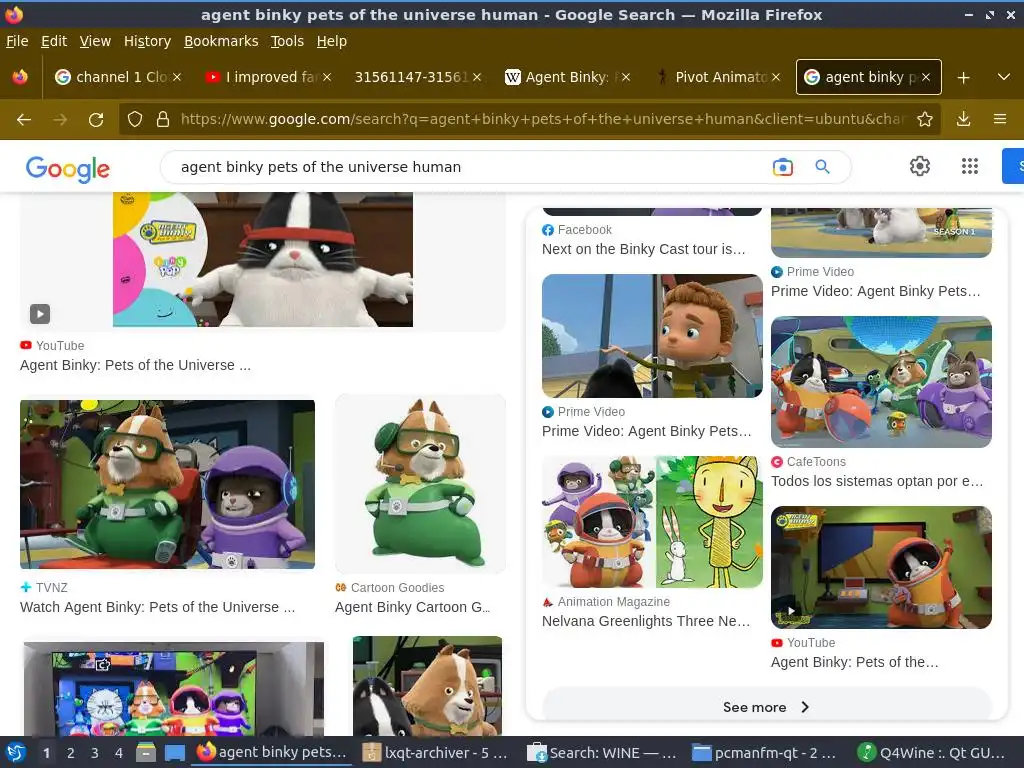Viewport: 1024px width, 768px height.
Task: Open Prime Video link under the boy image
Action: point(647,431)
